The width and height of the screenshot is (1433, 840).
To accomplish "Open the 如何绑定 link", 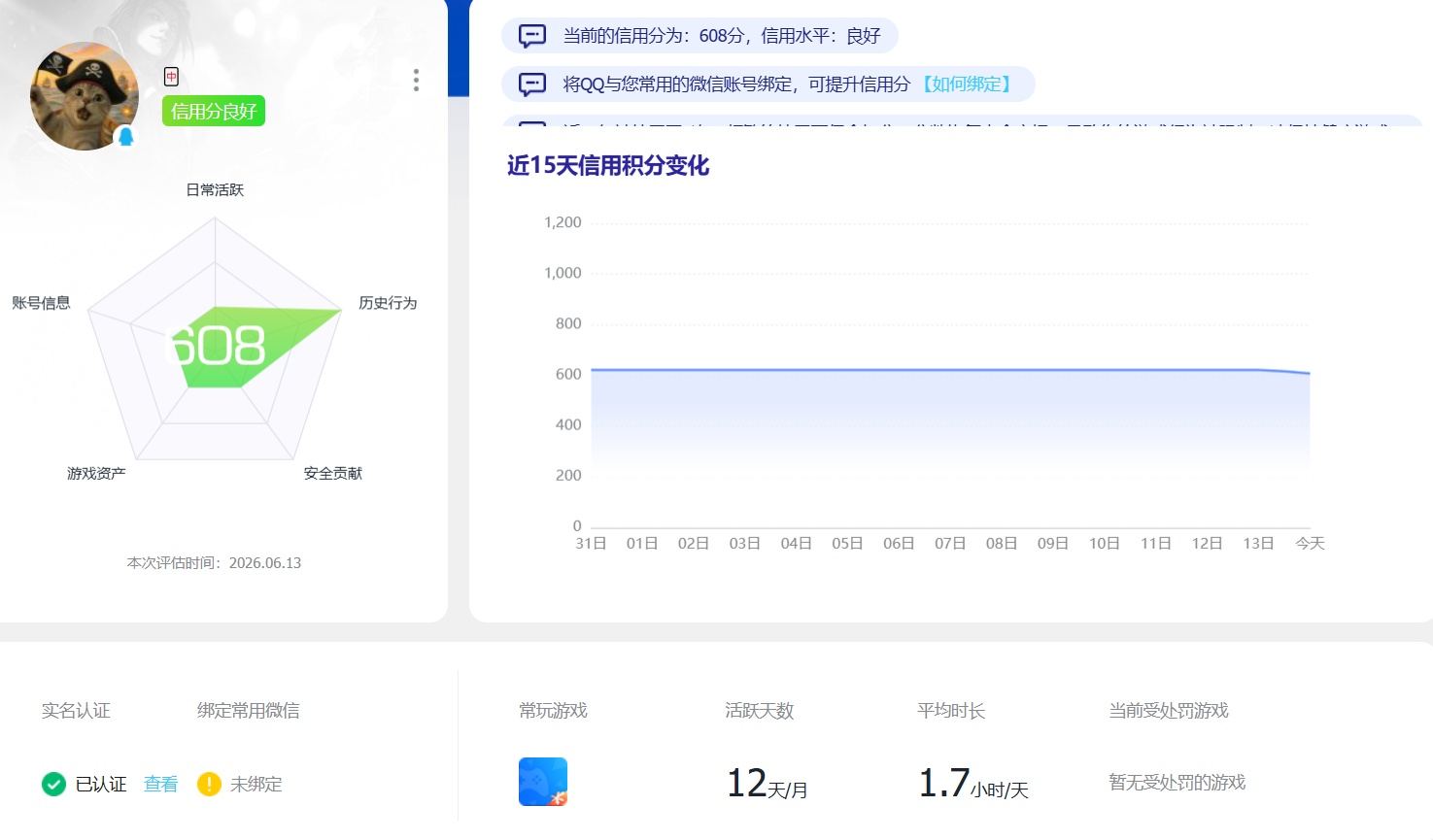I will tap(967, 84).
